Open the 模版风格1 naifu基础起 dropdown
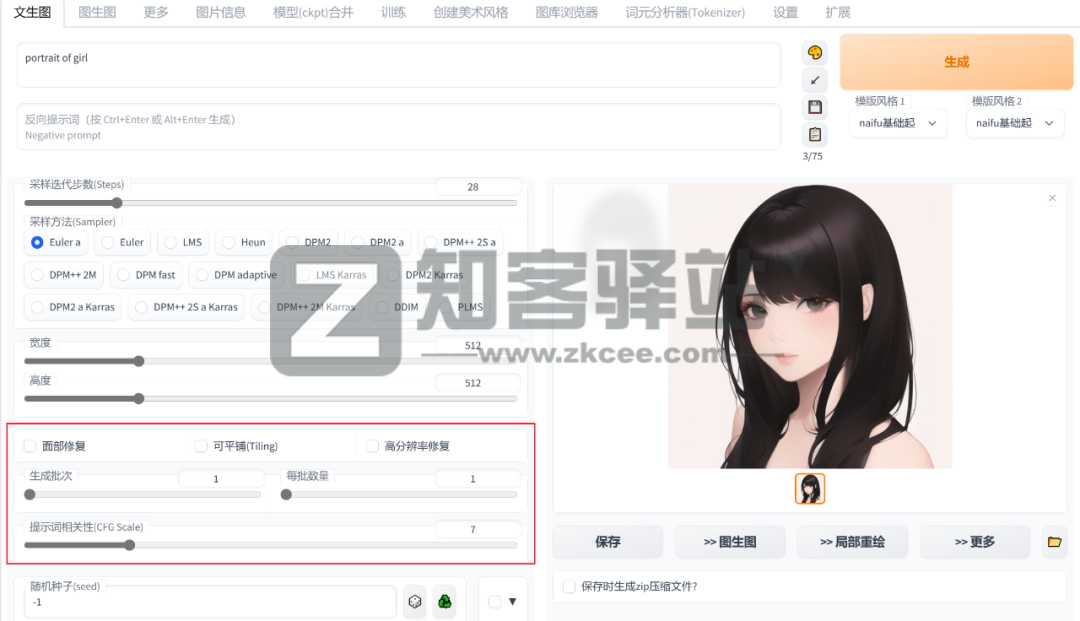1080x621 pixels. pyautogui.click(x=897, y=123)
